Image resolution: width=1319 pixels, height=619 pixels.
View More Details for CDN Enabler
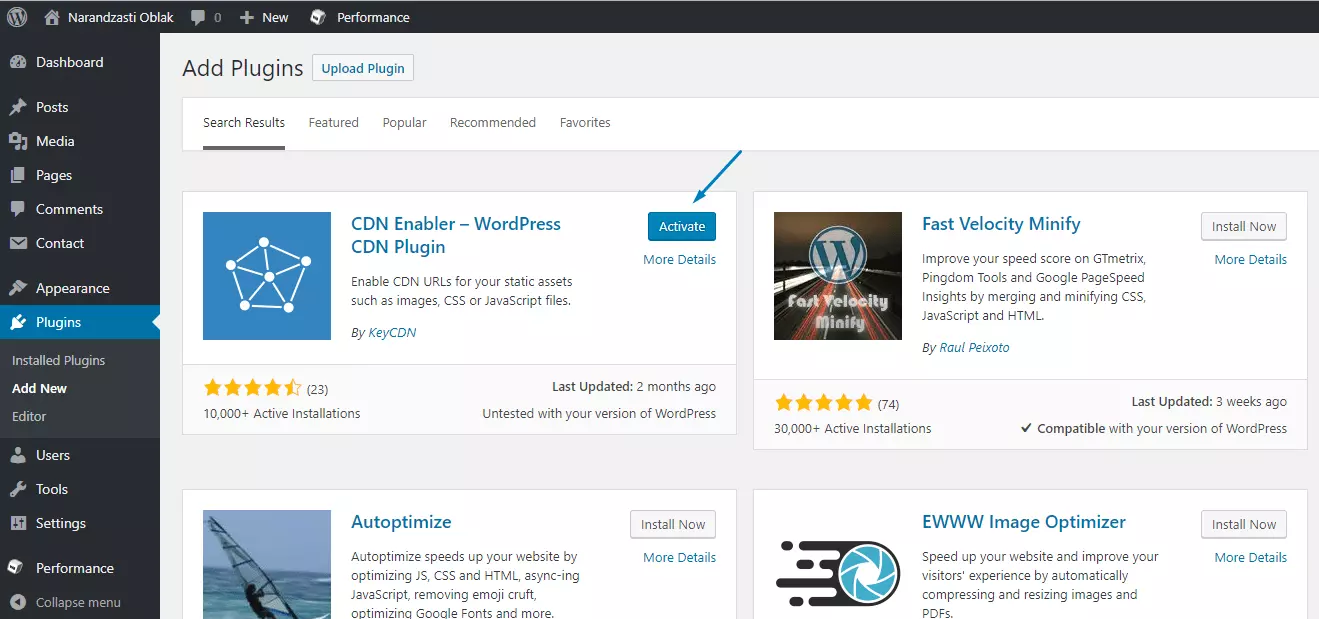[679, 259]
